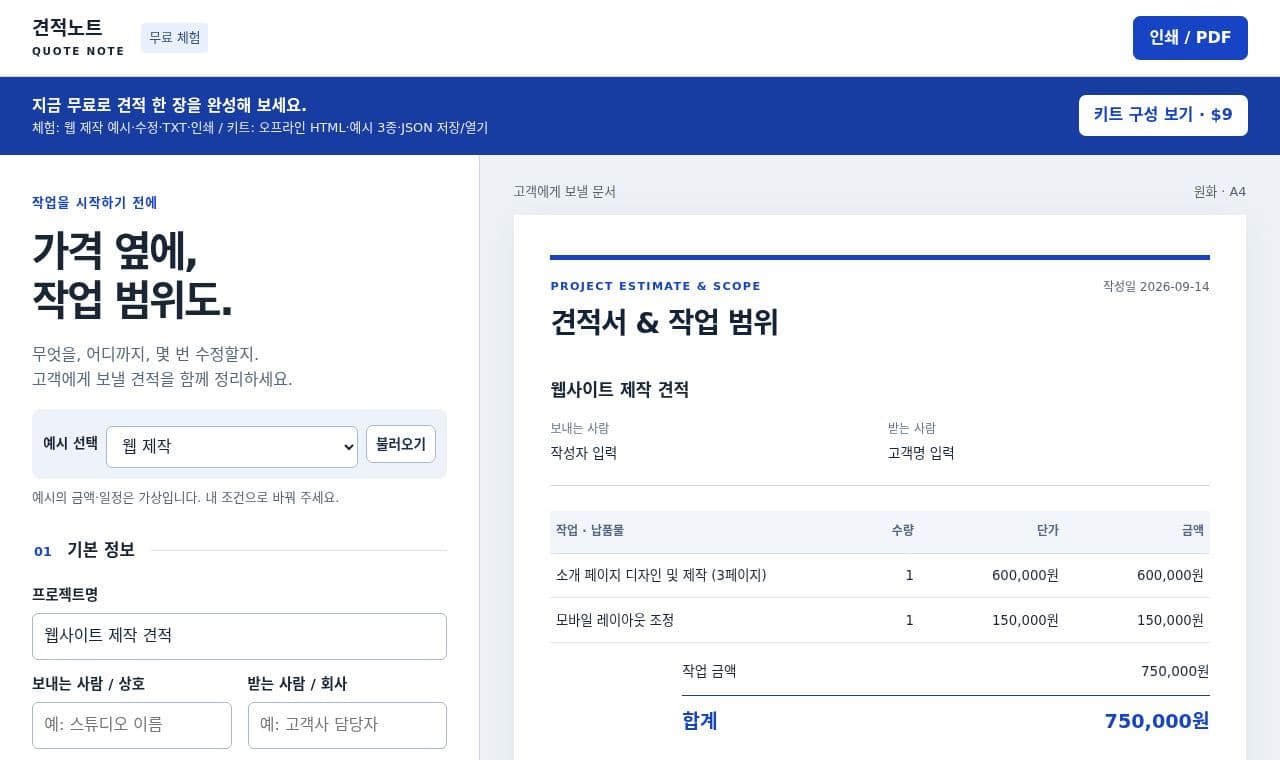Viewport: 1280px width, 760px height.
Task: Click the 단가 column header
Action: [x=1047, y=531]
